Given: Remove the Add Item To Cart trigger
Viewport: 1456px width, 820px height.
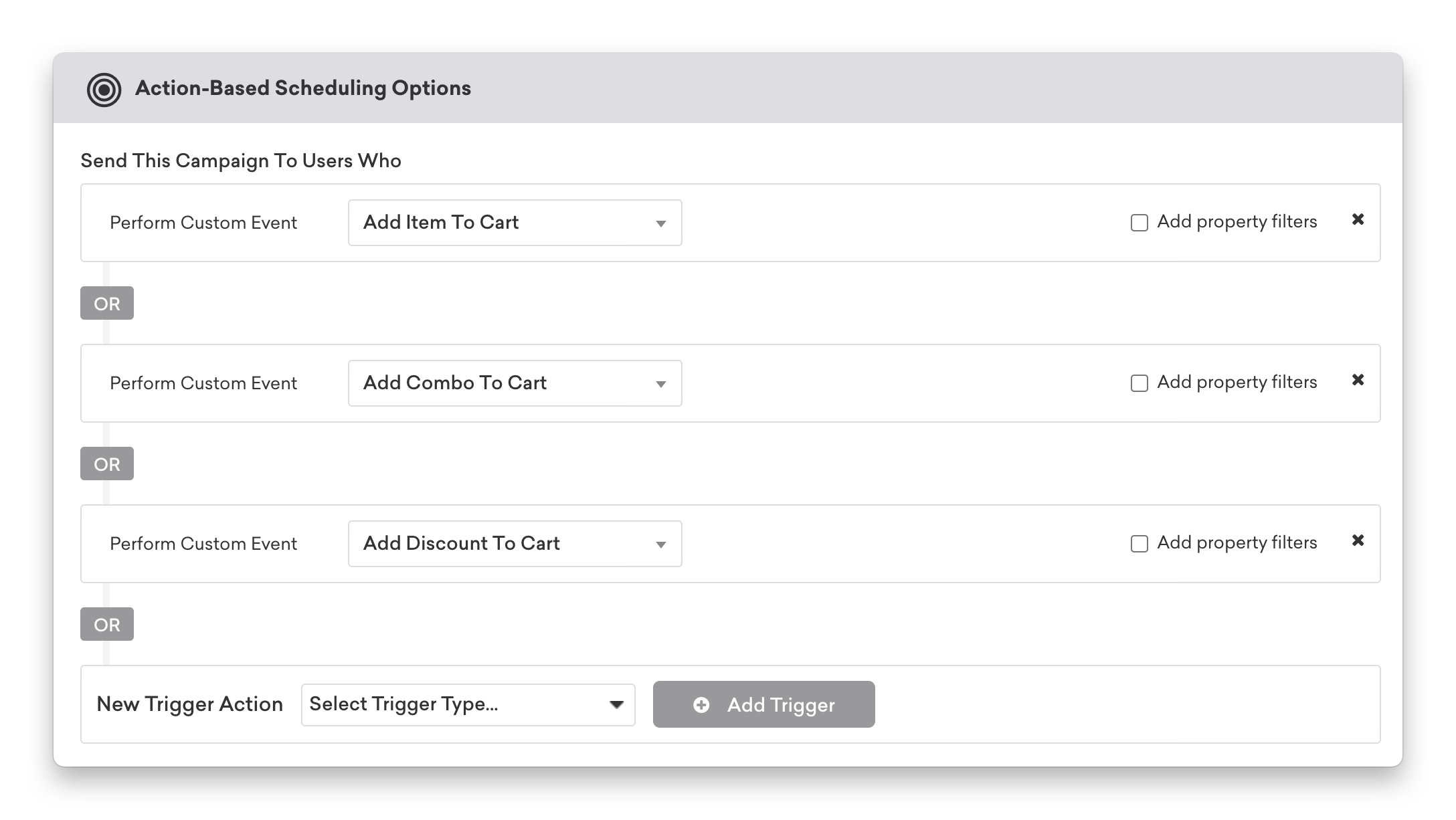Looking at the screenshot, I should point(1358,219).
